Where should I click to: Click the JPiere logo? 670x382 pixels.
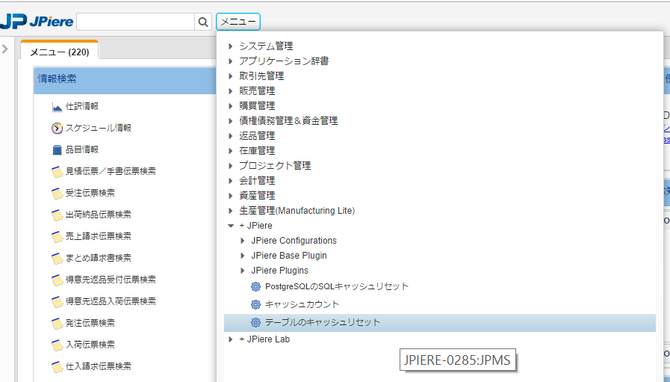[x=37, y=21]
